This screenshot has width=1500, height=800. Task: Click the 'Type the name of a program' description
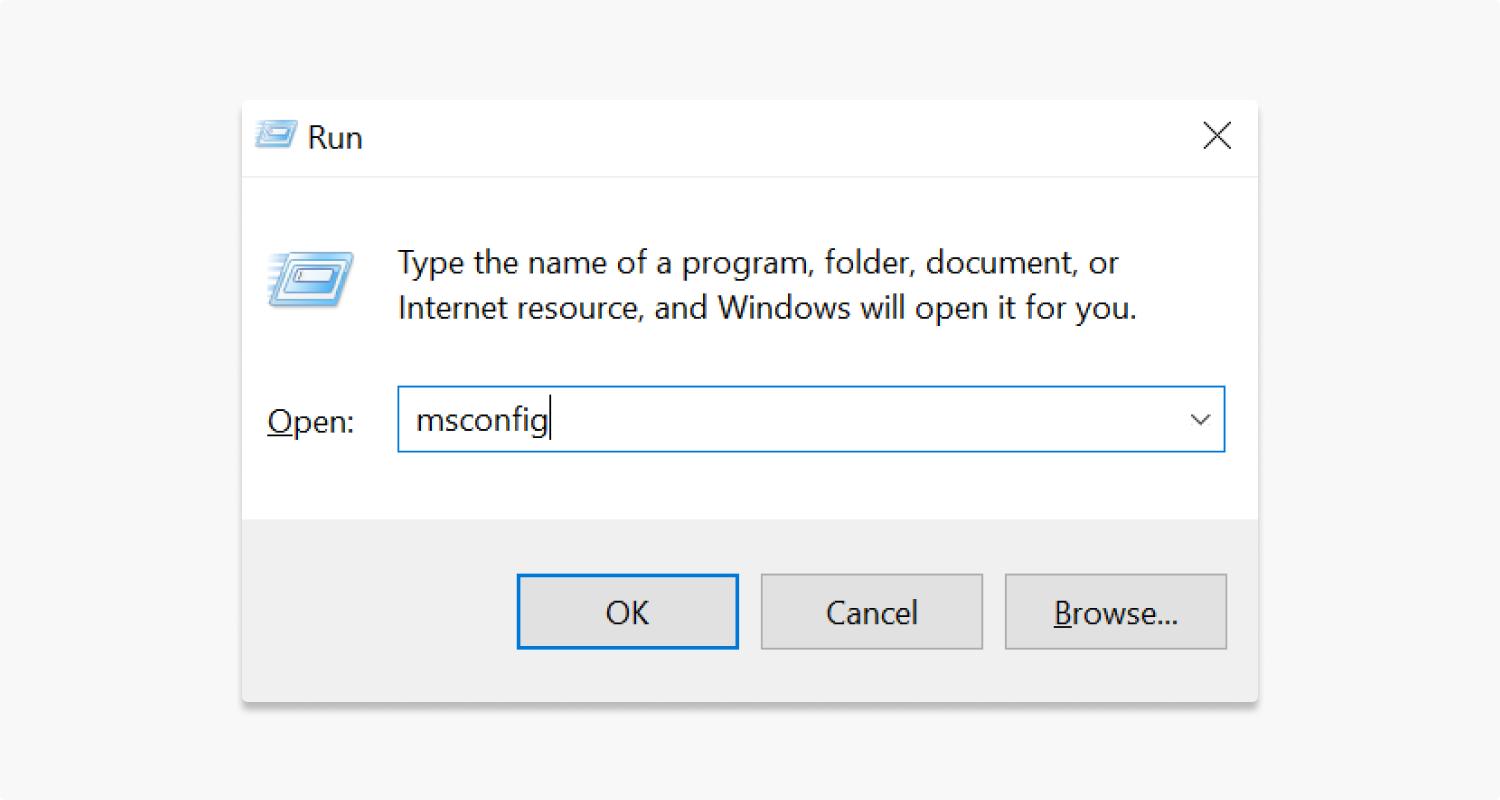767,285
